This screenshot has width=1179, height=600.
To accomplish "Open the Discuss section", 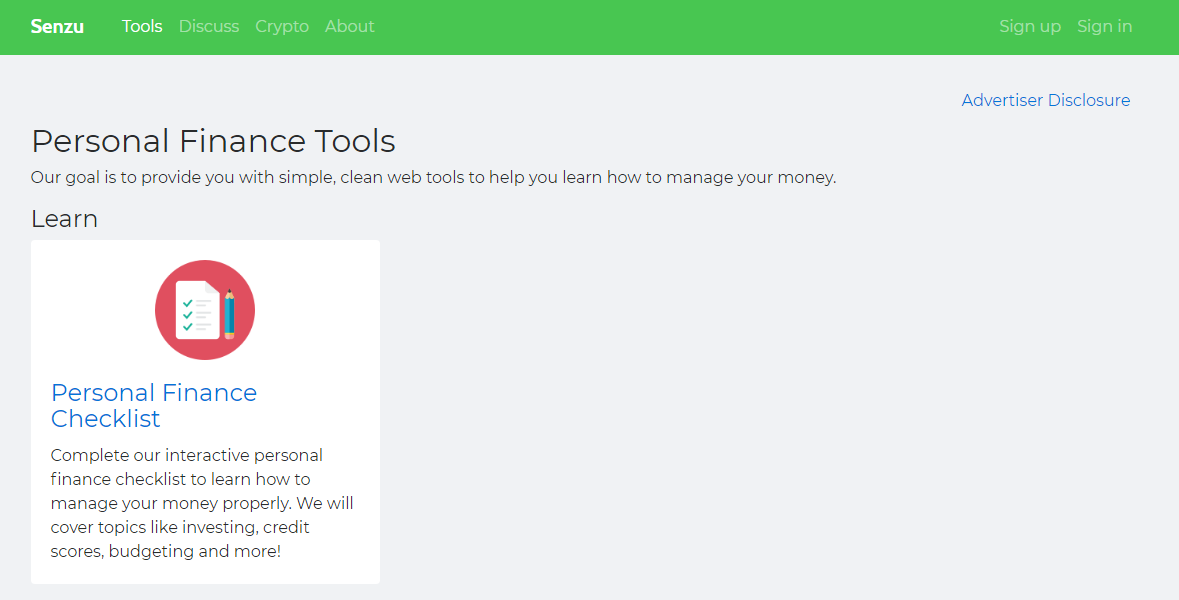I will point(209,27).
